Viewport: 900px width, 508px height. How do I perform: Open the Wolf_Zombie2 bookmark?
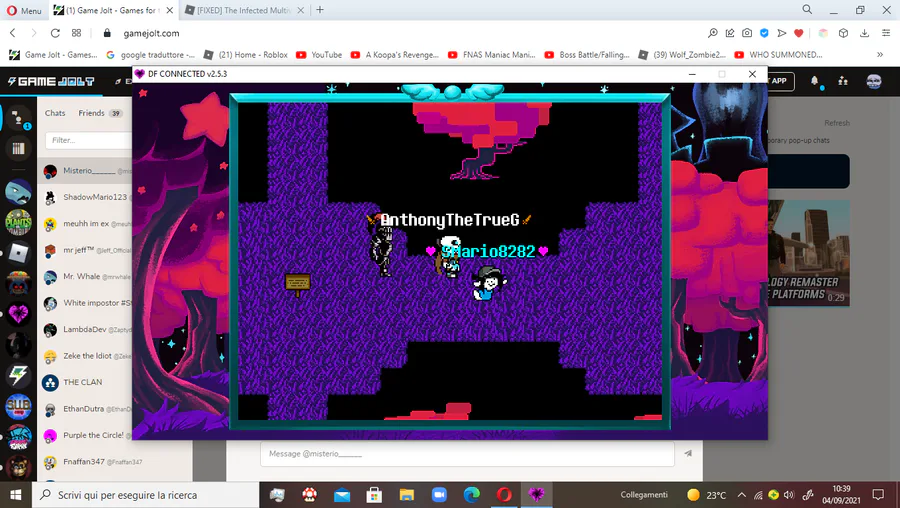(x=682, y=55)
